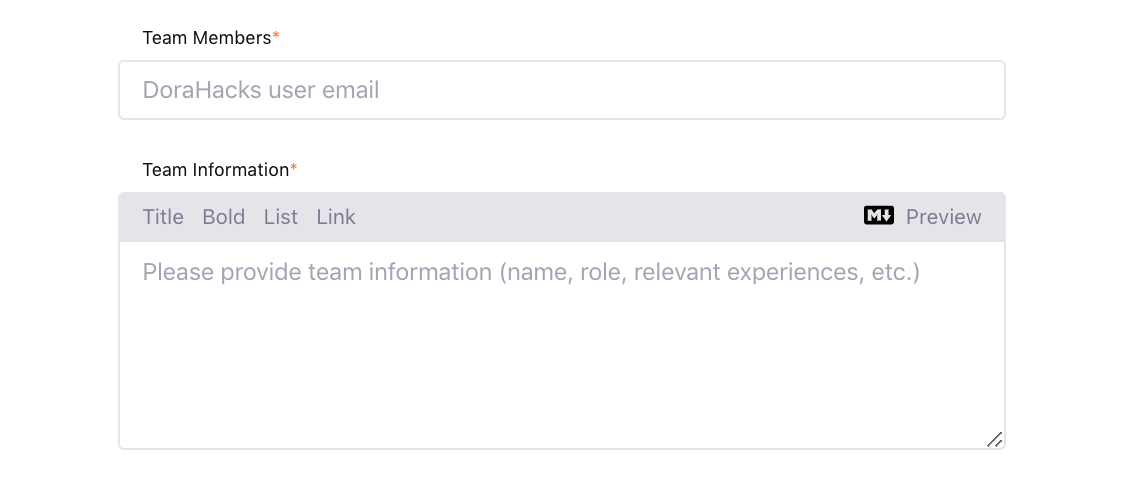Grab the textarea resize handle
Image resolution: width=1132 pixels, height=486 pixels.
pyautogui.click(x=994, y=439)
